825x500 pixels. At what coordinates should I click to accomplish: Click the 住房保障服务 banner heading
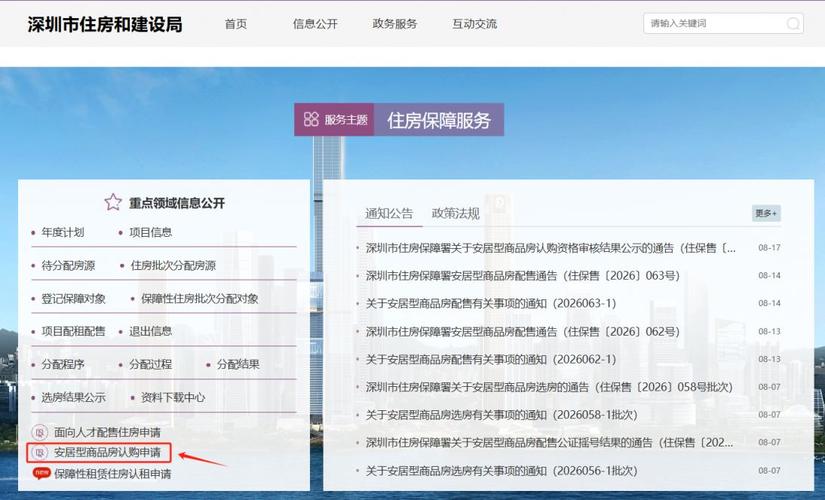439,120
